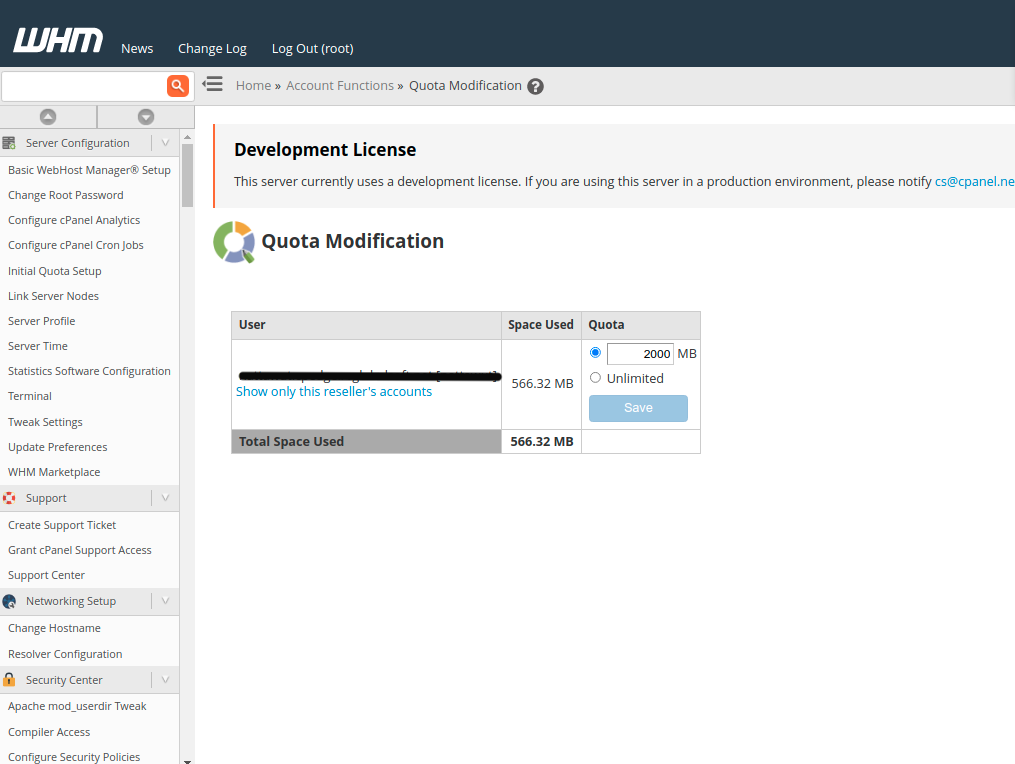Image resolution: width=1015 pixels, height=764 pixels.
Task: Open Tweak Settings
Action: pos(45,422)
